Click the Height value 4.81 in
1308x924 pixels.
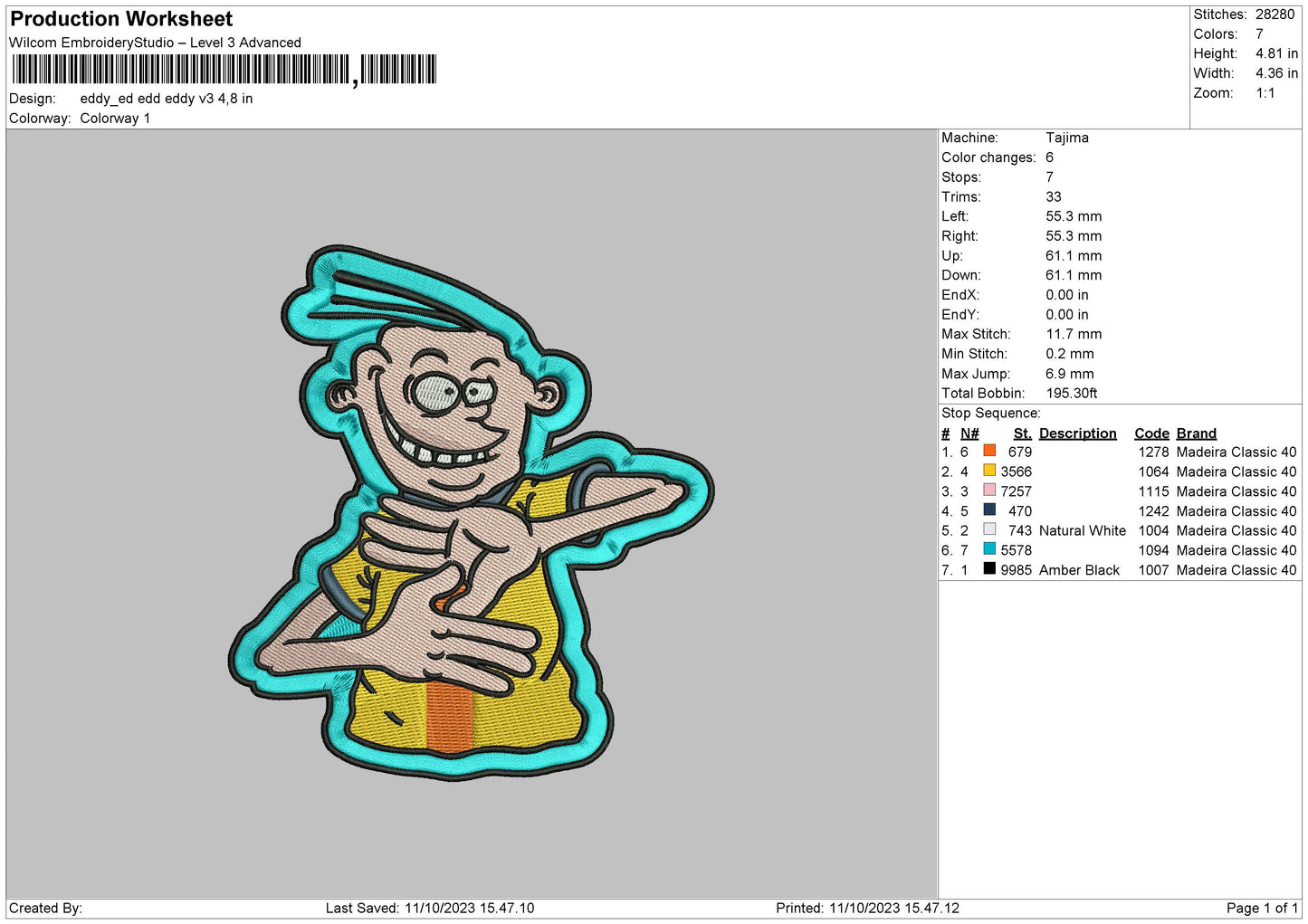click(1276, 53)
